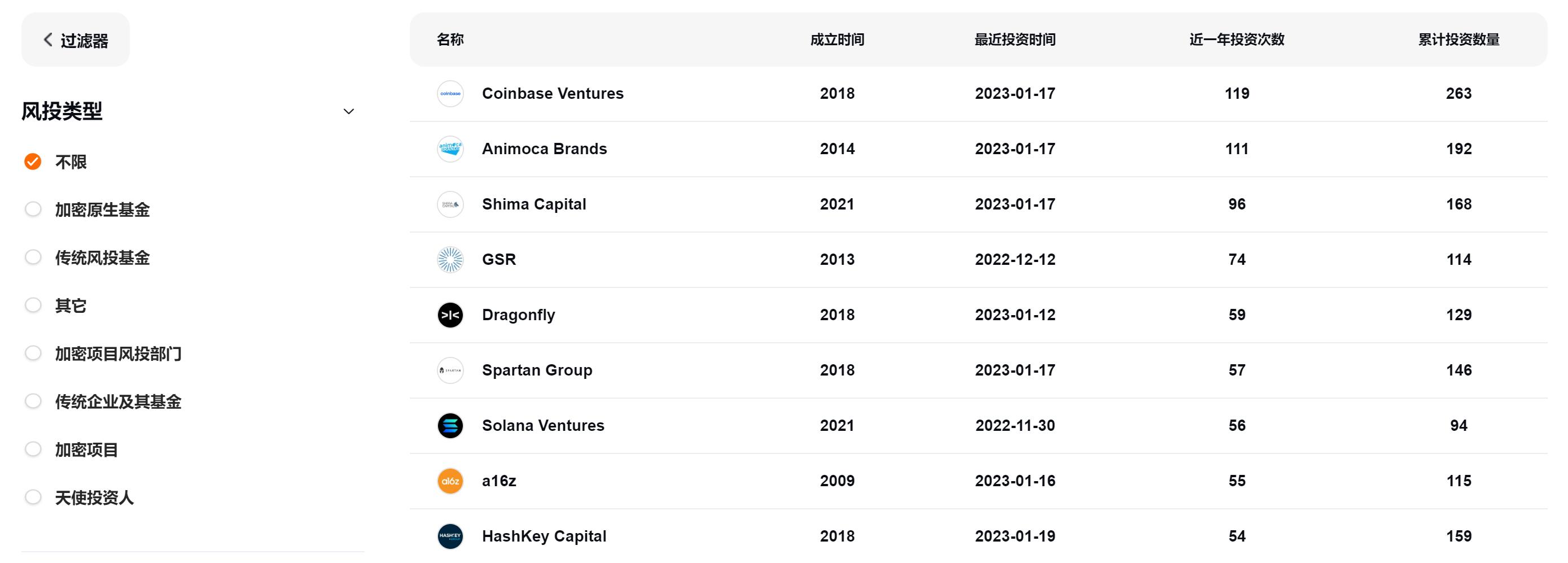Screen dimensions: 1568x563
Task: Click the orange a16z logo icon
Action: [x=450, y=481]
